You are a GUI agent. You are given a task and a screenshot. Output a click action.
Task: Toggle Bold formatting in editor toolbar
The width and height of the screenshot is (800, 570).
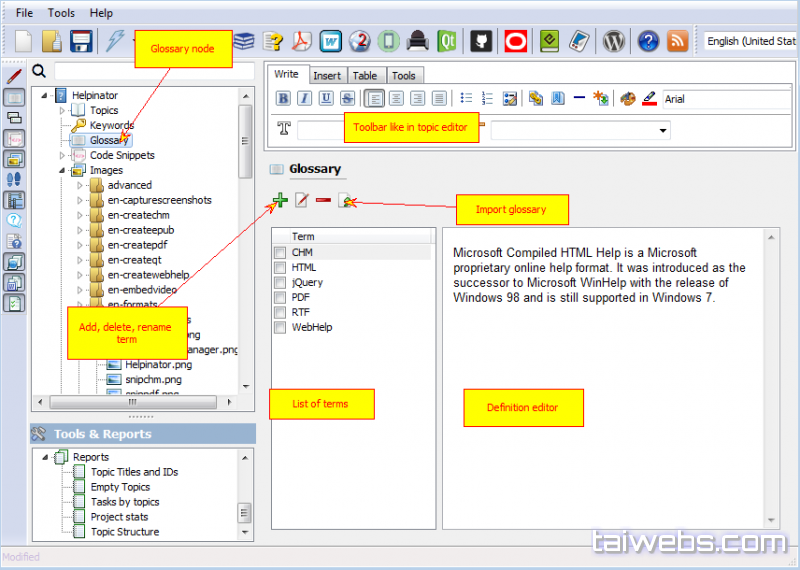[x=283, y=98]
